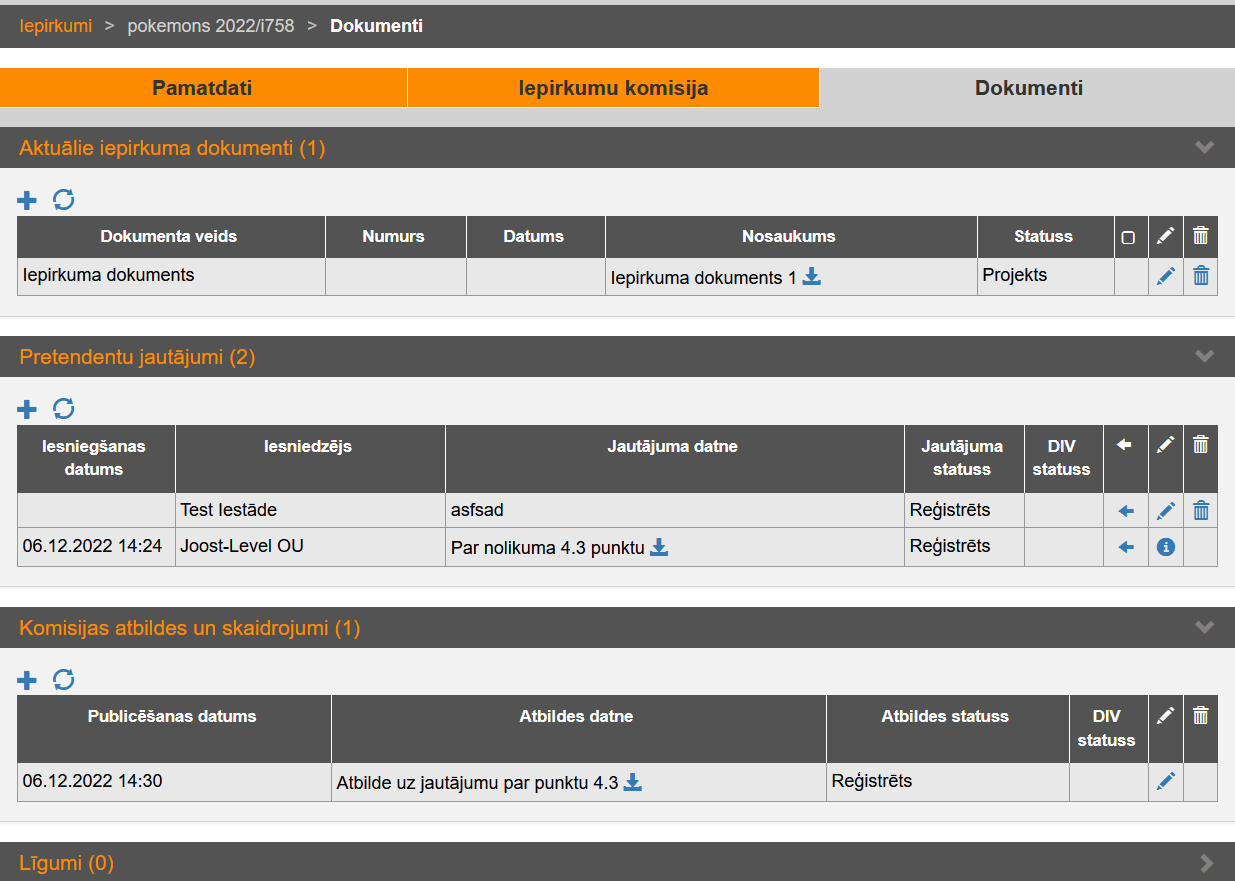1235x881 pixels.
Task: Open the Iepirkumu komisija tab
Action: [613, 88]
